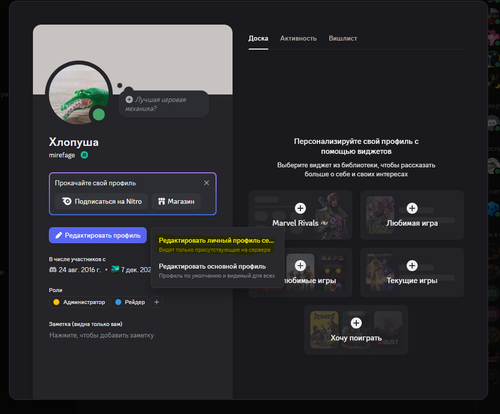This screenshot has height=414, width=500.
Task: Click the Редактировать профиль button
Action: pos(98,235)
